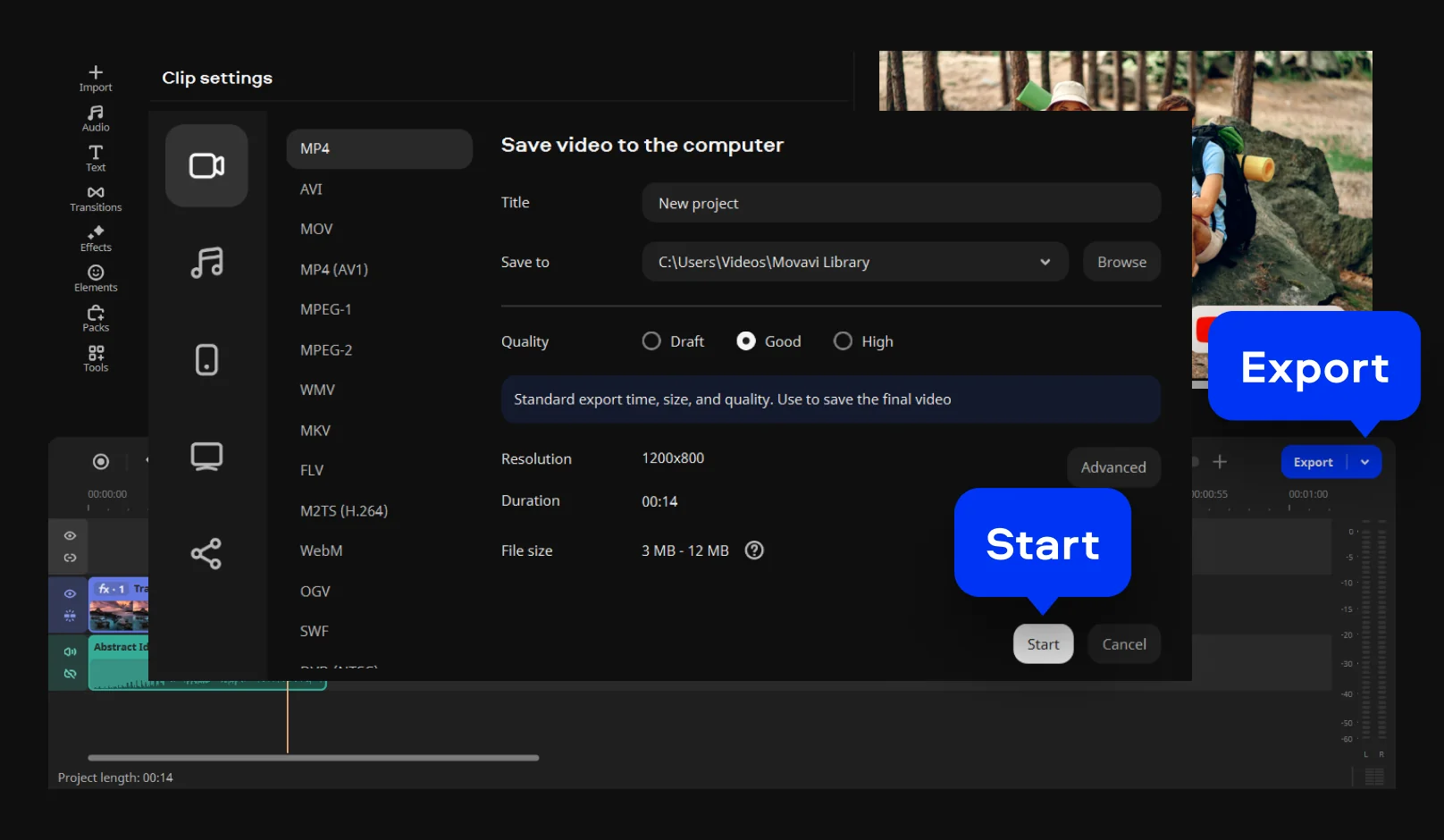Screen dimensions: 1444x840
Task: Click the help icon beside File size
Action: (754, 550)
